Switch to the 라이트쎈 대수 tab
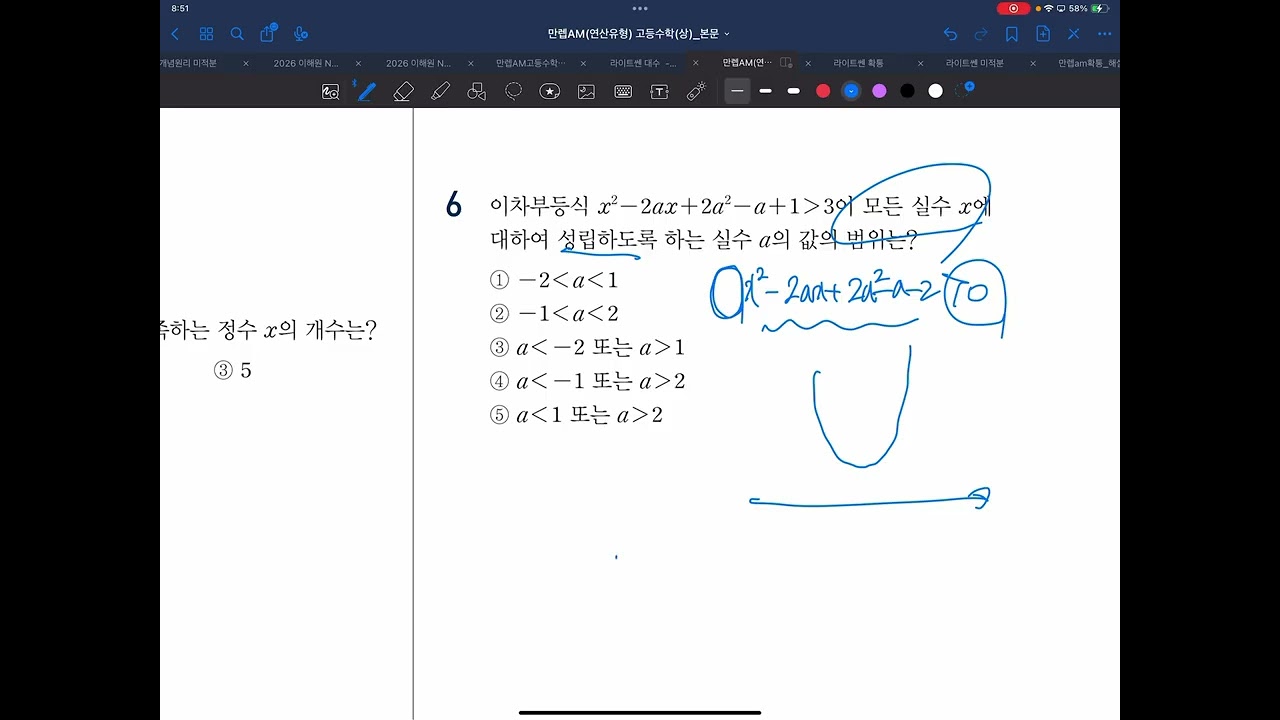The height and width of the screenshot is (720, 1280). 643,63
